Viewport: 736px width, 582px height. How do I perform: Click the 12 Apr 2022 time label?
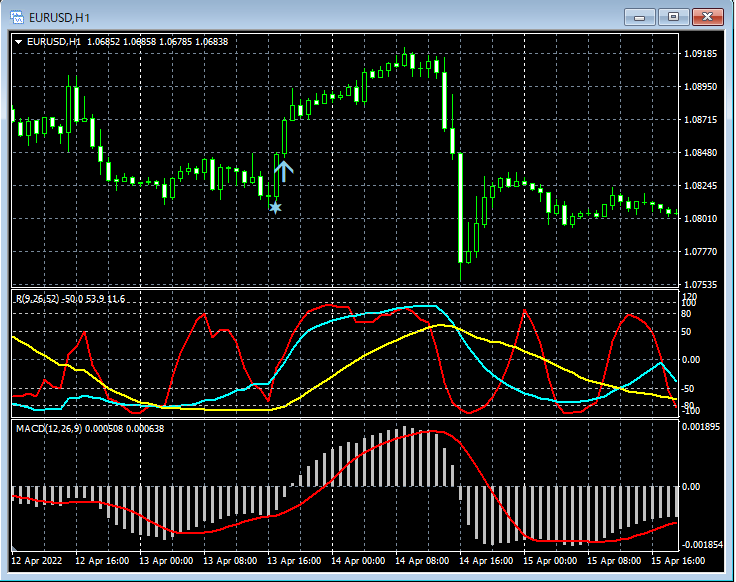37,561
